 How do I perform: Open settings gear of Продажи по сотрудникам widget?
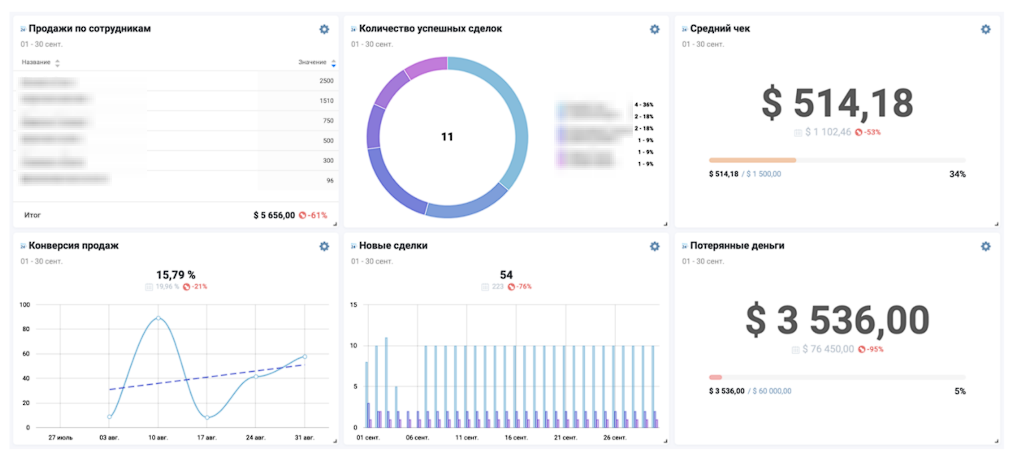coord(324,30)
